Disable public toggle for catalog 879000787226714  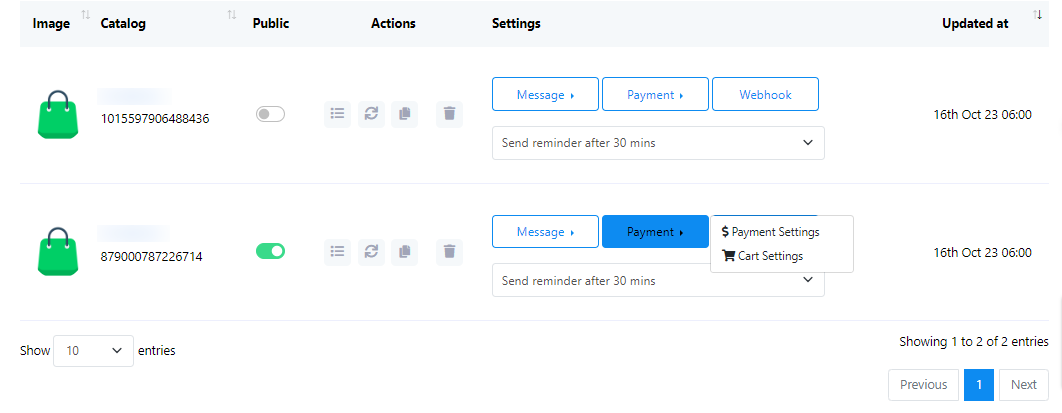[x=270, y=252]
